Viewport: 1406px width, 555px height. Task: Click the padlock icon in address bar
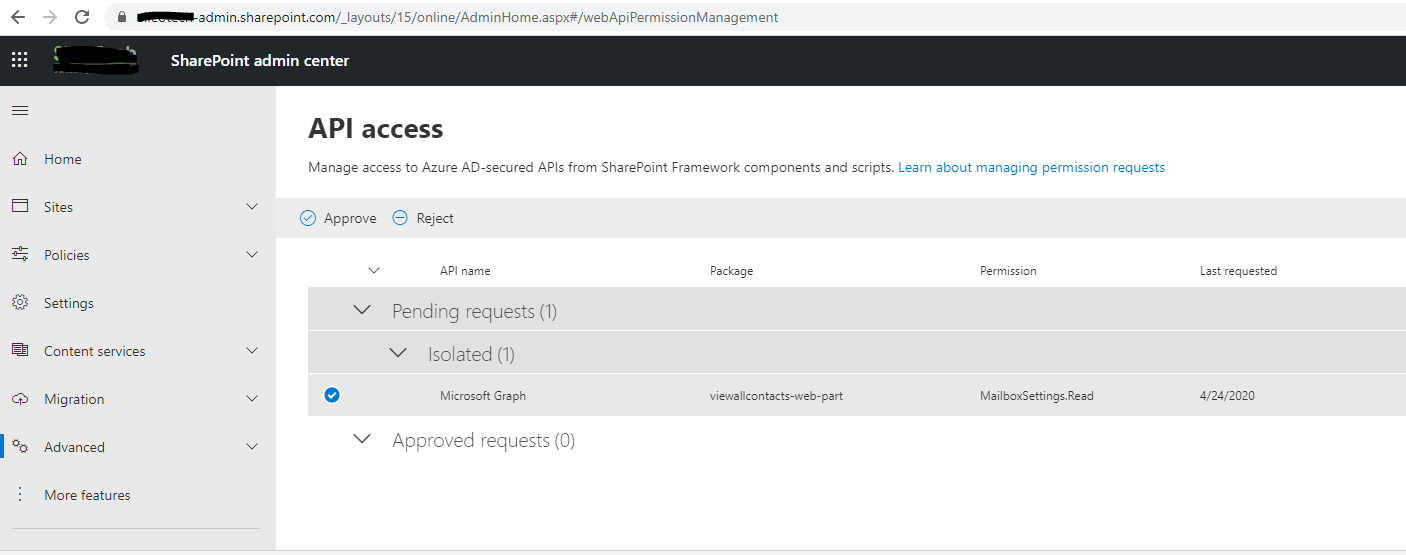[122, 18]
